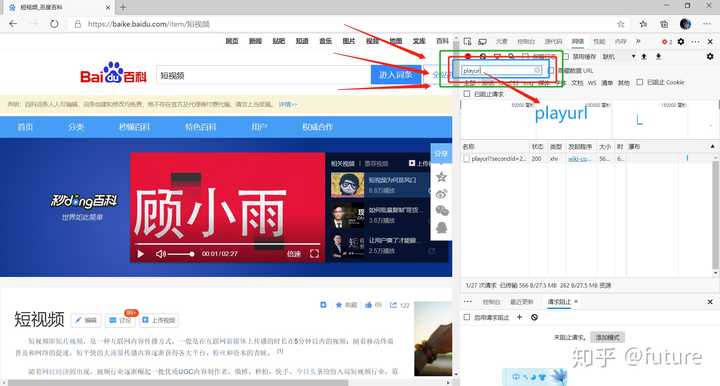Open Console tab in bottom drawer
Screen dimensions: 720x386
tap(491, 302)
